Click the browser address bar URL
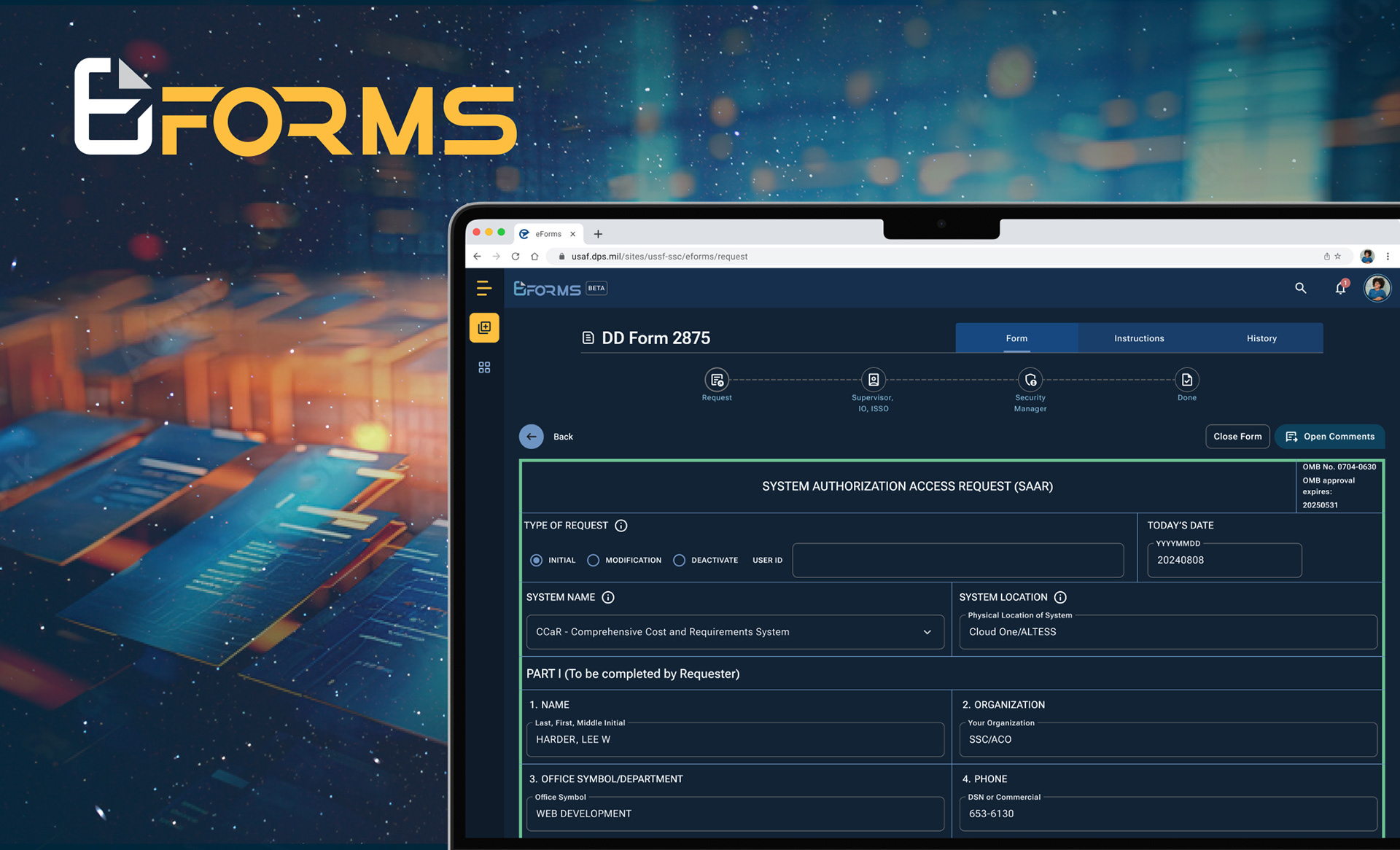This screenshot has width=1400, height=850. (659, 257)
